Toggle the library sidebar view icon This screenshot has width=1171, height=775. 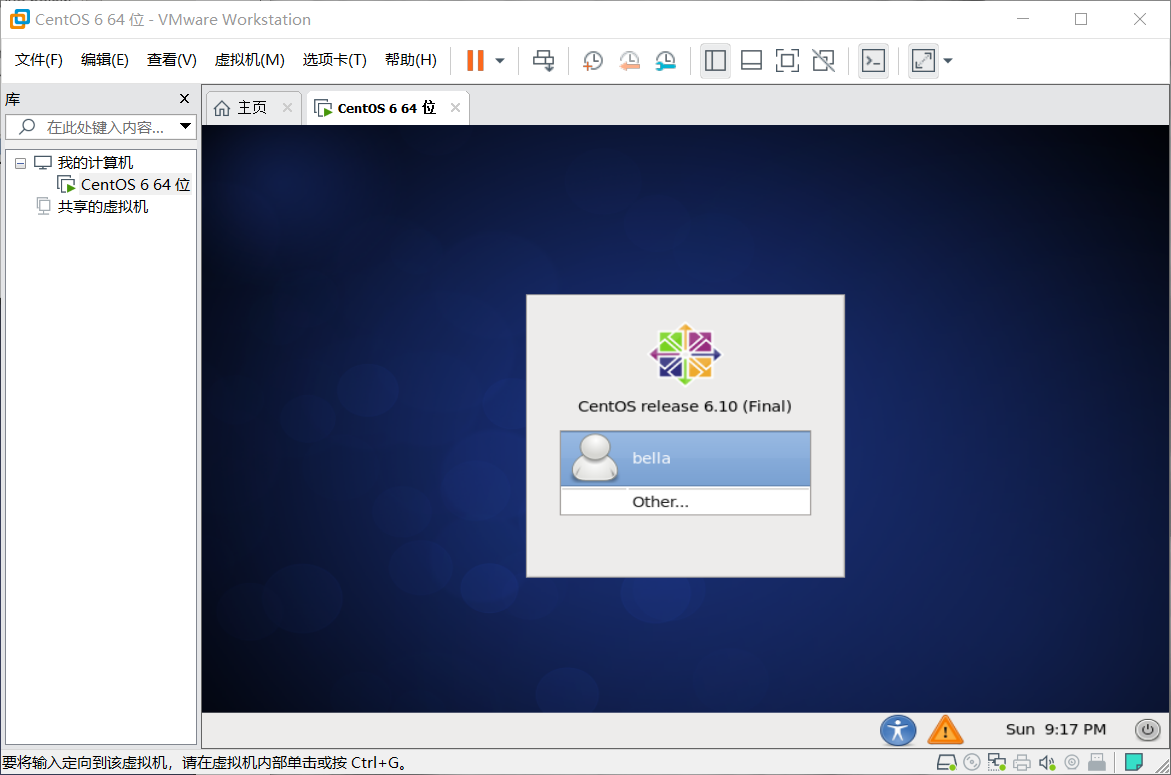coord(715,60)
